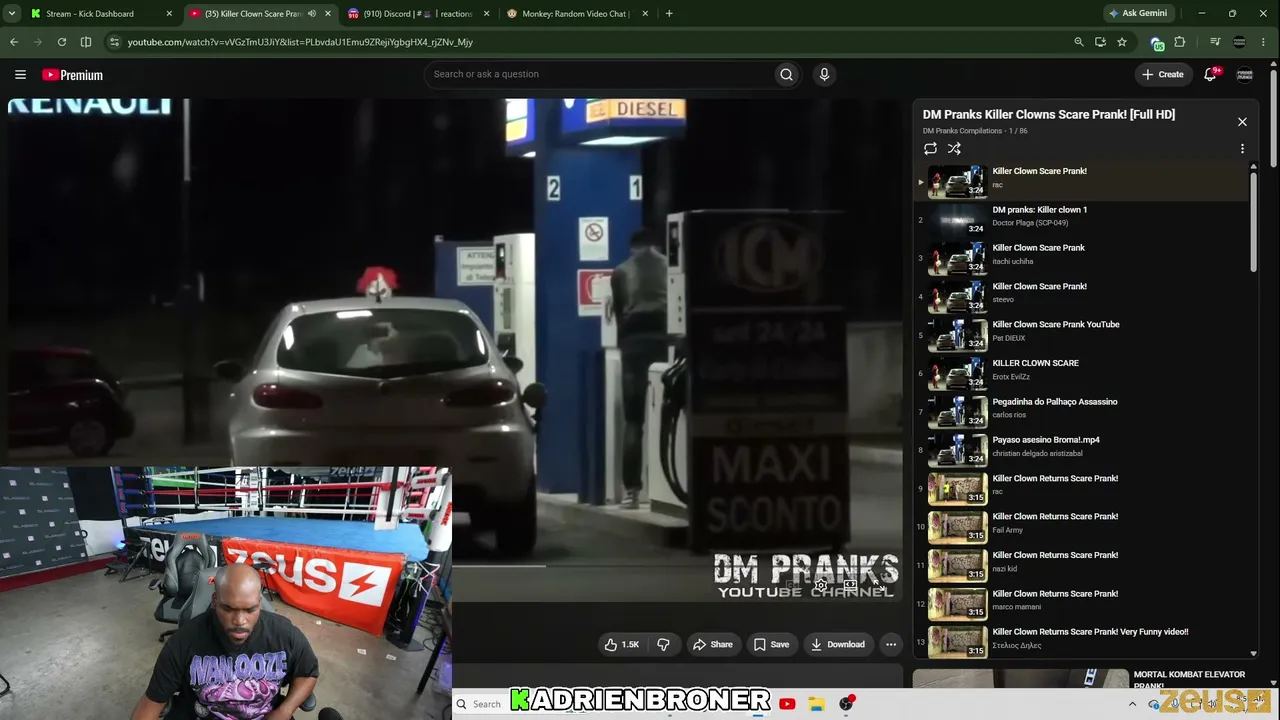The height and width of the screenshot is (720, 1280).
Task: Click the search magnifier button
Action: pyautogui.click(x=786, y=74)
